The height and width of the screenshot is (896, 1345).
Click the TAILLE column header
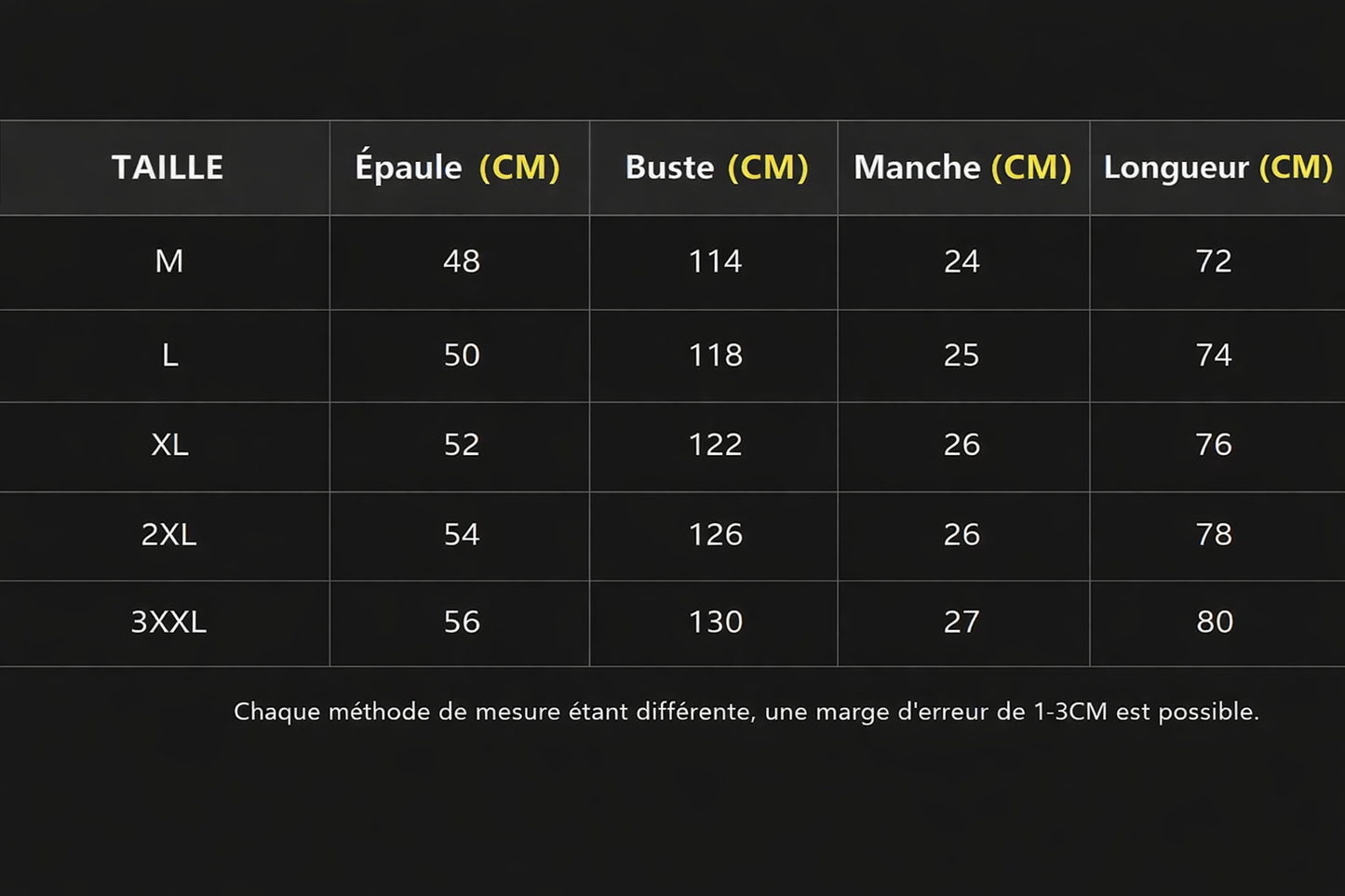(168, 167)
